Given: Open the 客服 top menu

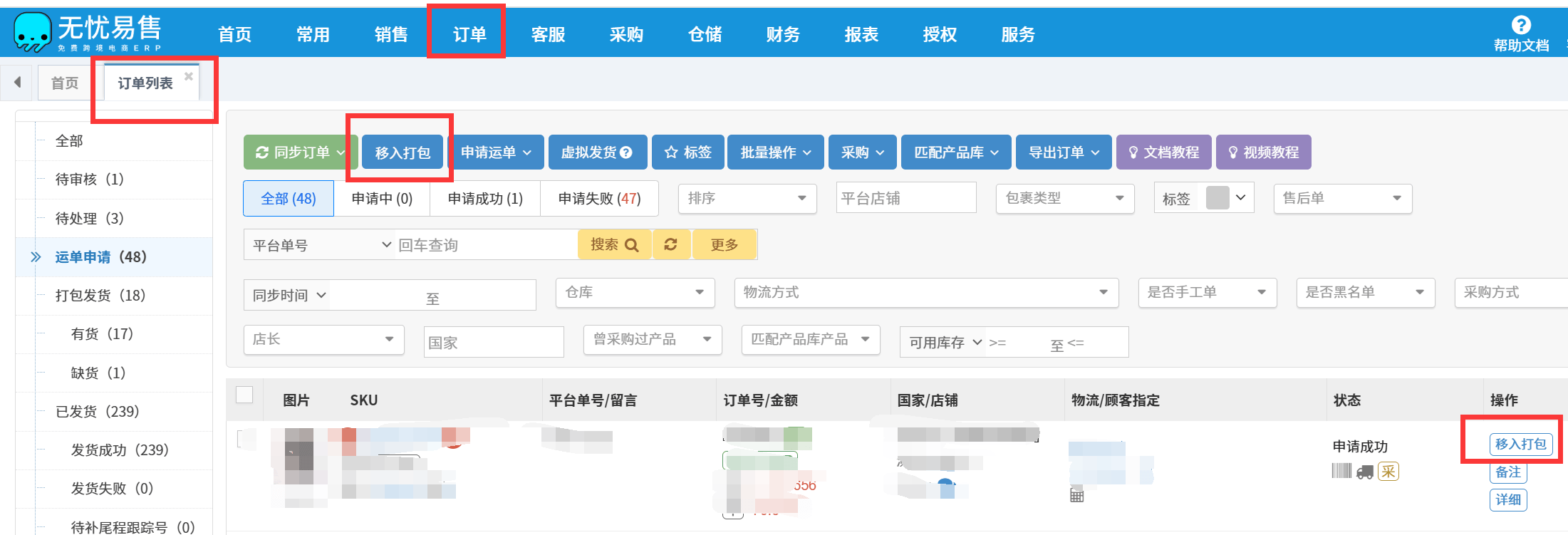Looking at the screenshot, I should tap(548, 33).
